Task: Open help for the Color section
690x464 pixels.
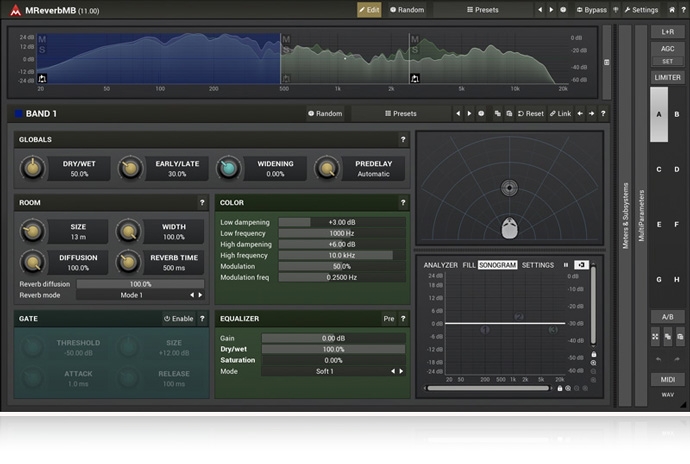Action: (x=403, y=203)
